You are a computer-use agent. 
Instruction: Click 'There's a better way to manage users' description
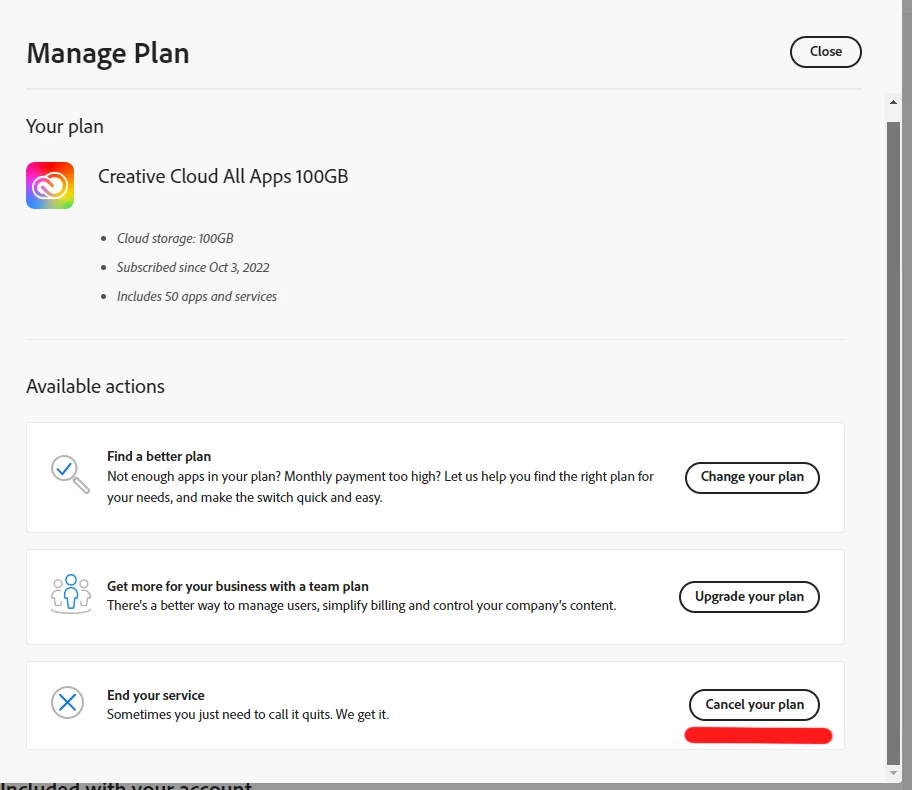tap(361, 606)
